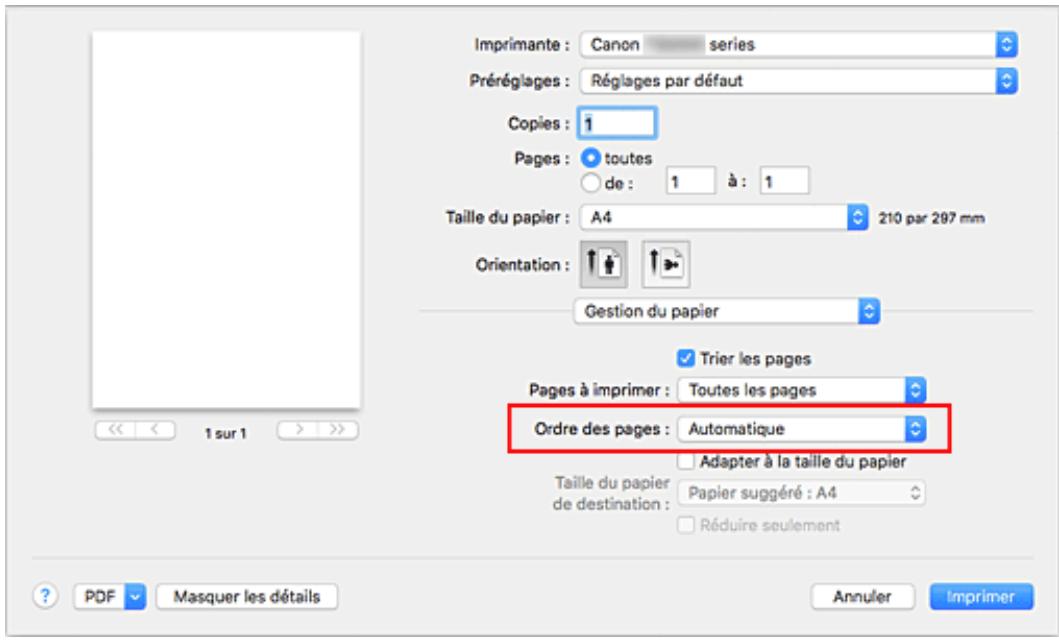The width and height of the screenshot is (1059, 640).
Task: Click the page range end field after 'à'
Action: click(x=785, y=182)
